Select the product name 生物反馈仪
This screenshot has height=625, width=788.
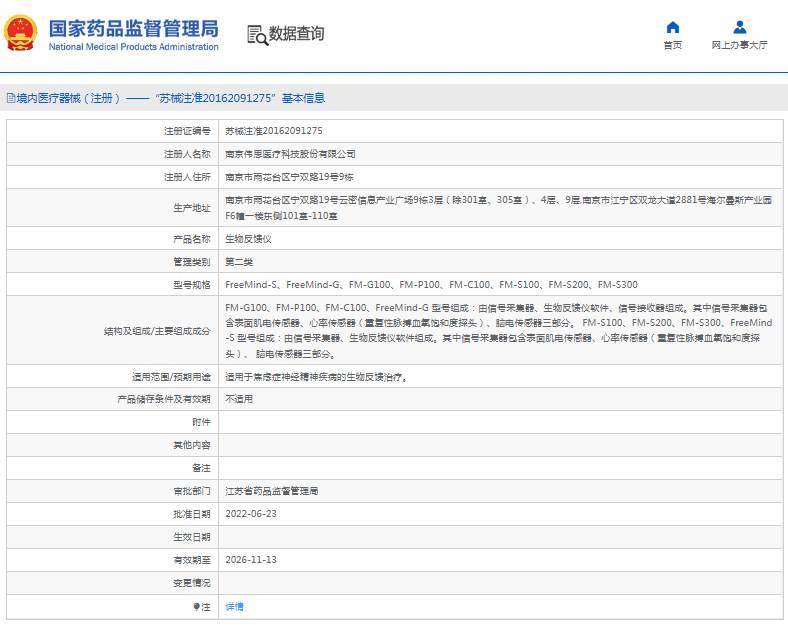248,239
